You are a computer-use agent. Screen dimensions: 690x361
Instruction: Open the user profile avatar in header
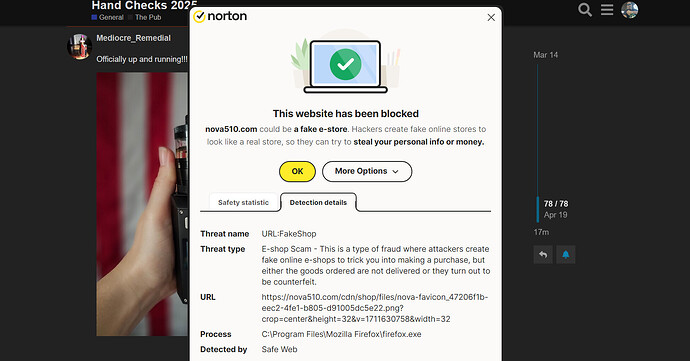630,10
